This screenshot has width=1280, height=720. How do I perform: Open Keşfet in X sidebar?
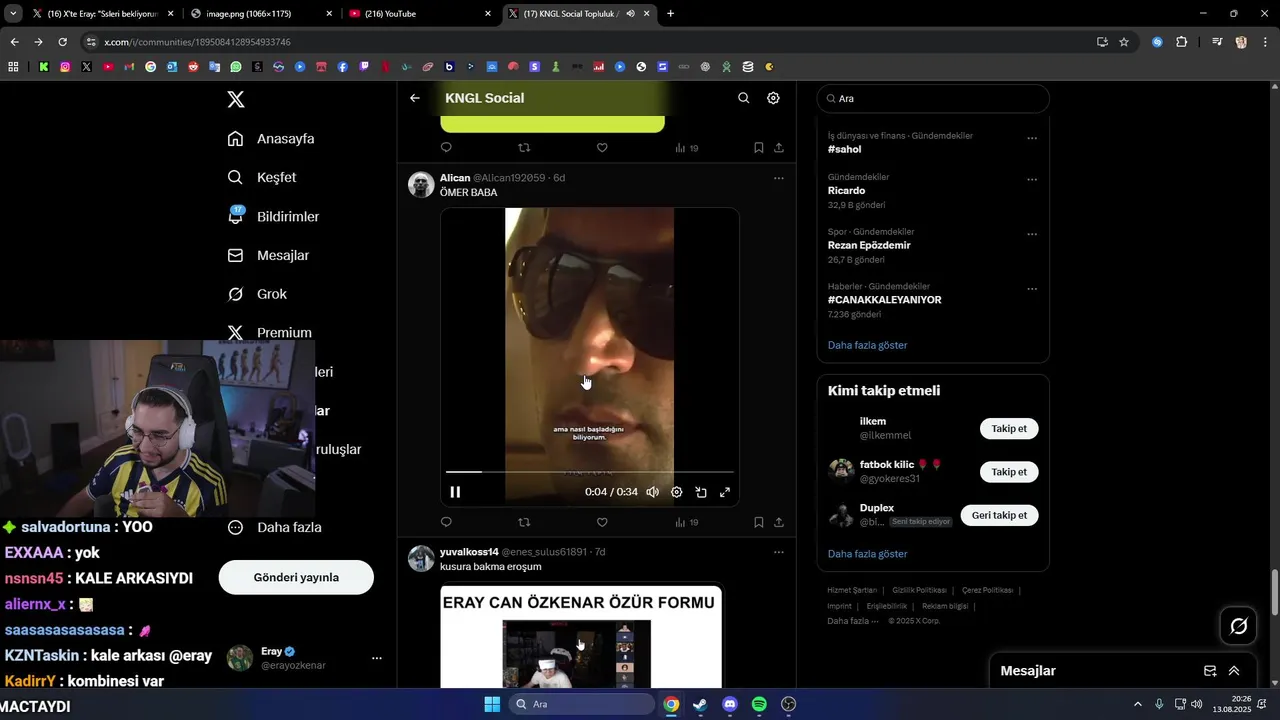[262, 177]
